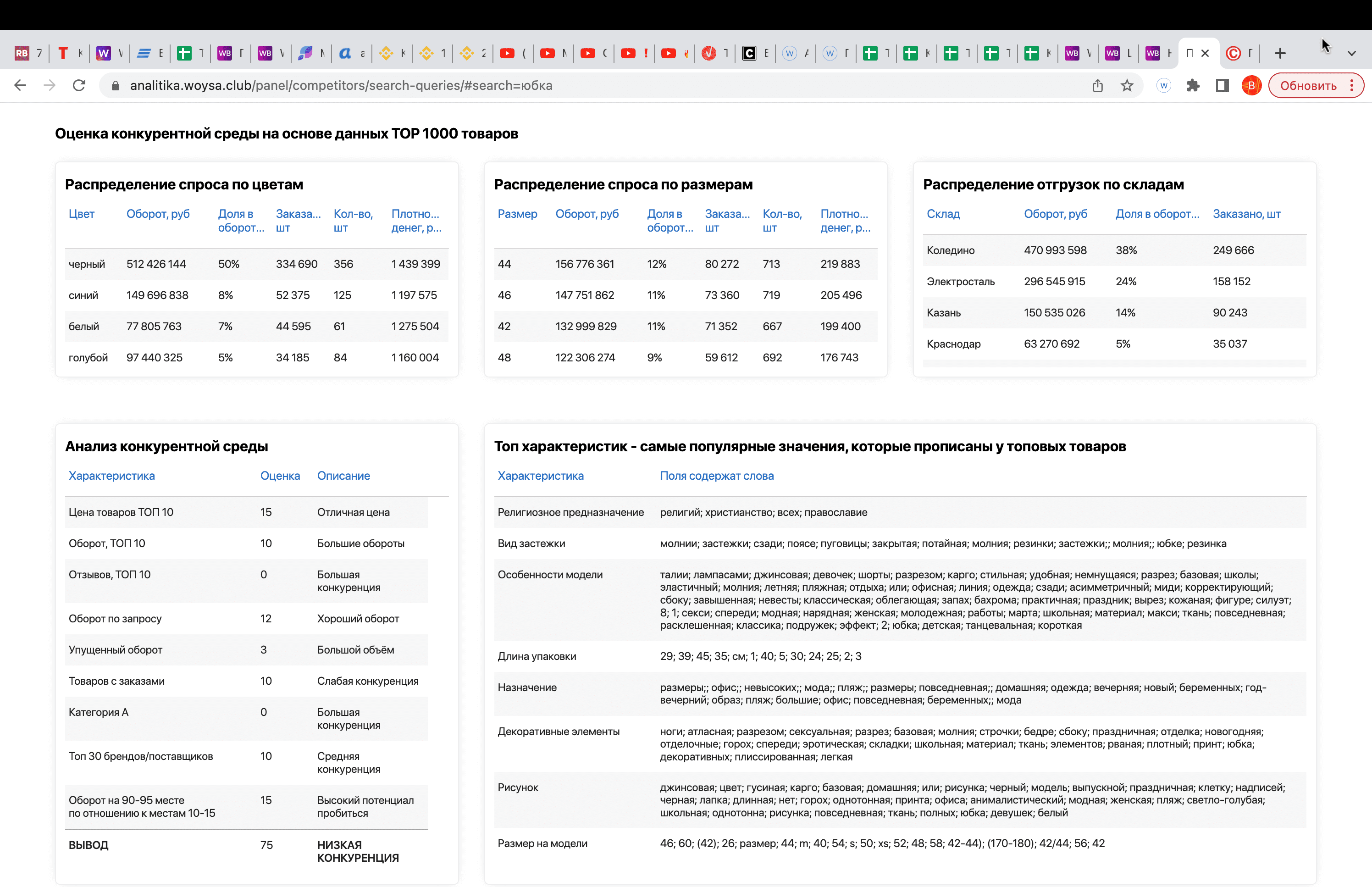Sort competition table by Оценка header
The image size is (1372, 887).
(x=280, y=476)
